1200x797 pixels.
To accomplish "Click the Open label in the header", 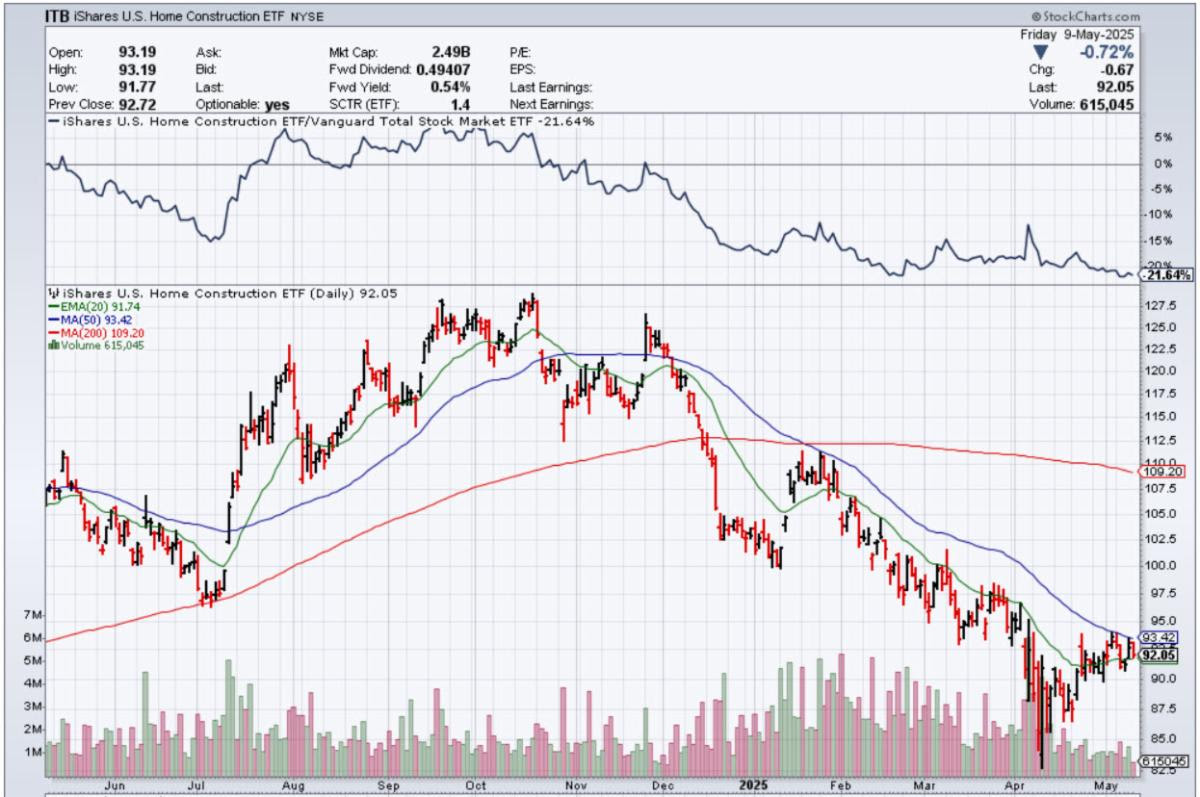I will (64, 51).
